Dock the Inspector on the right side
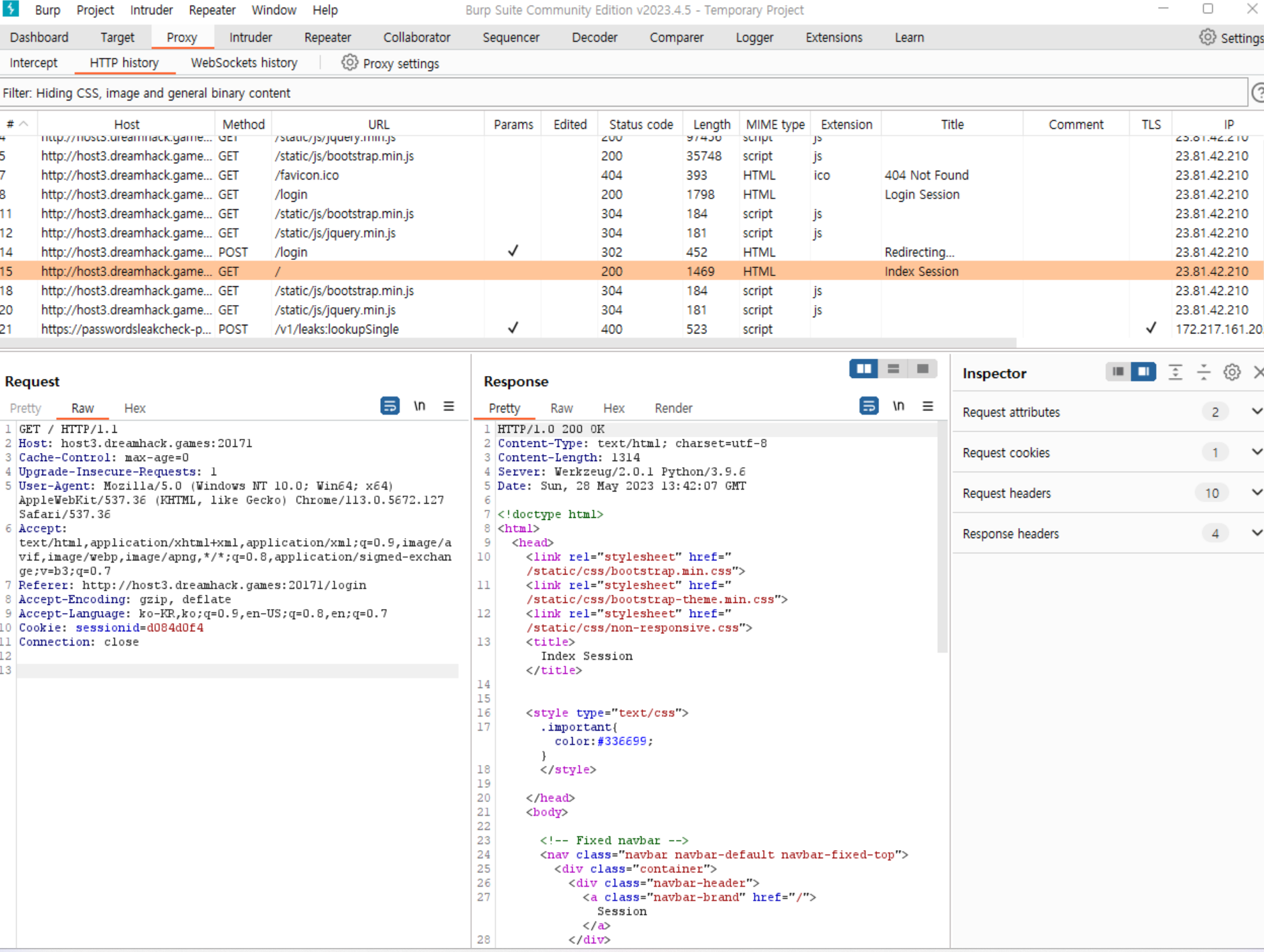The height and width of the screenshot is (952, 1264). click(x=1143, y=372)
